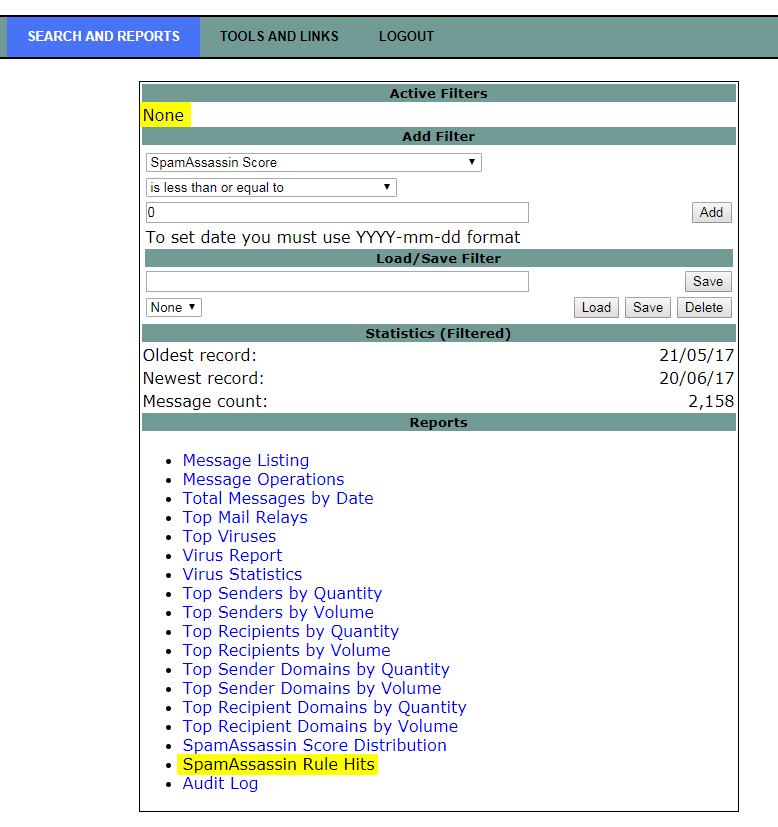Click the newest record date 20/06/17

pos(696,378)
